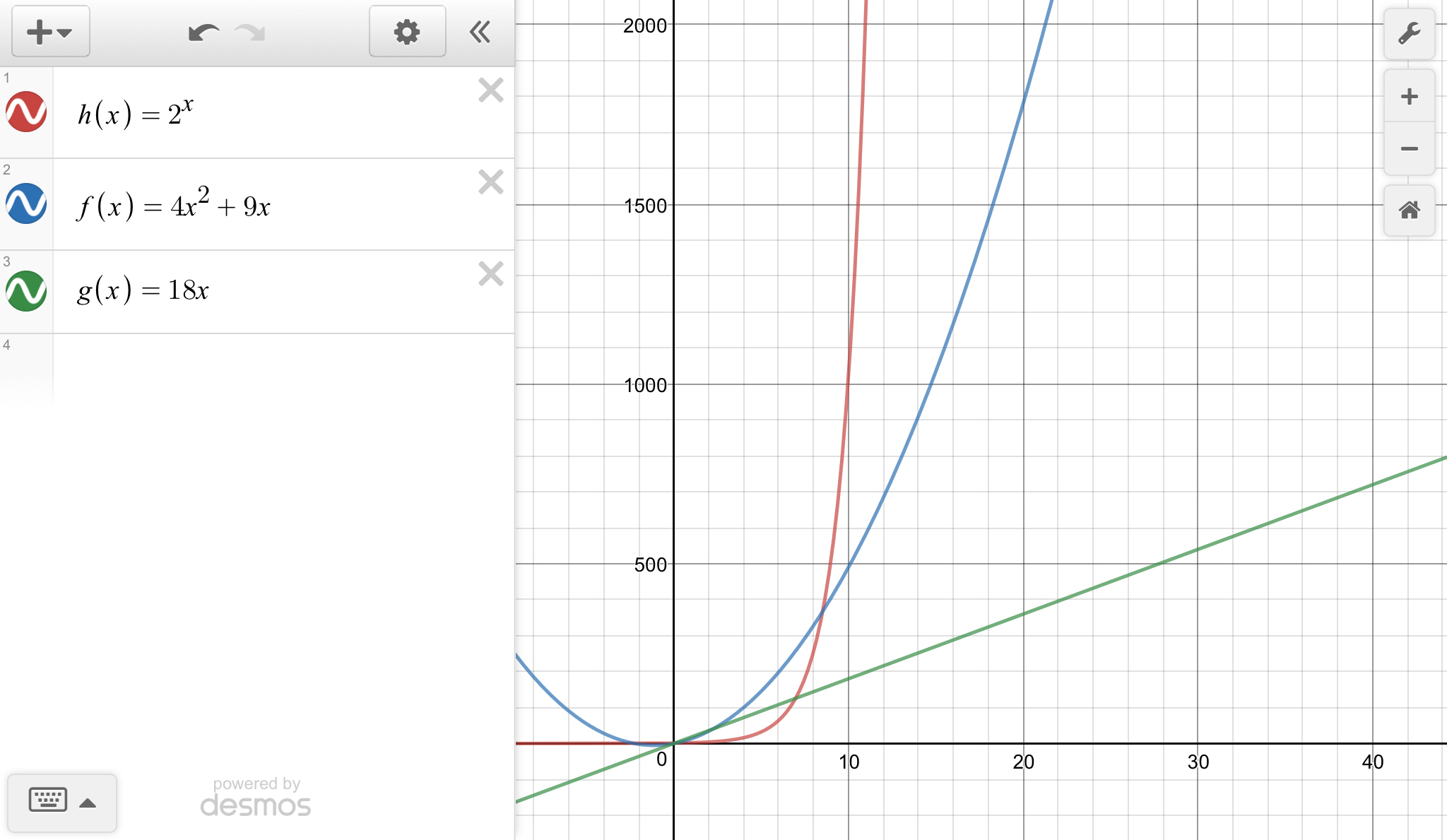This screenshot has width=1447, height=840.
Task: Remove the g(x) = 18x expression
Action: [x=490, y=274]
